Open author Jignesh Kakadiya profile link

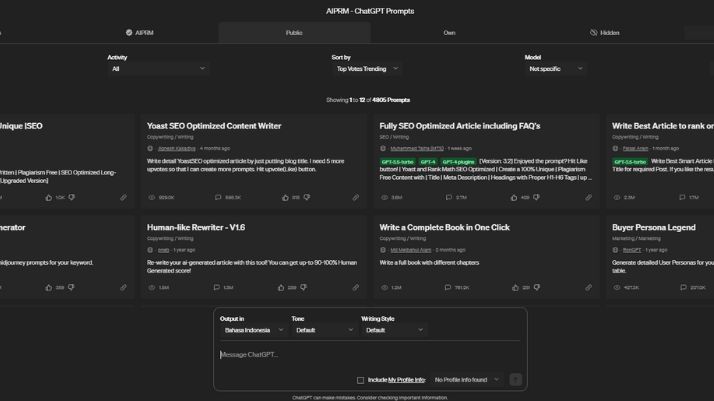[x=177, y=148]
